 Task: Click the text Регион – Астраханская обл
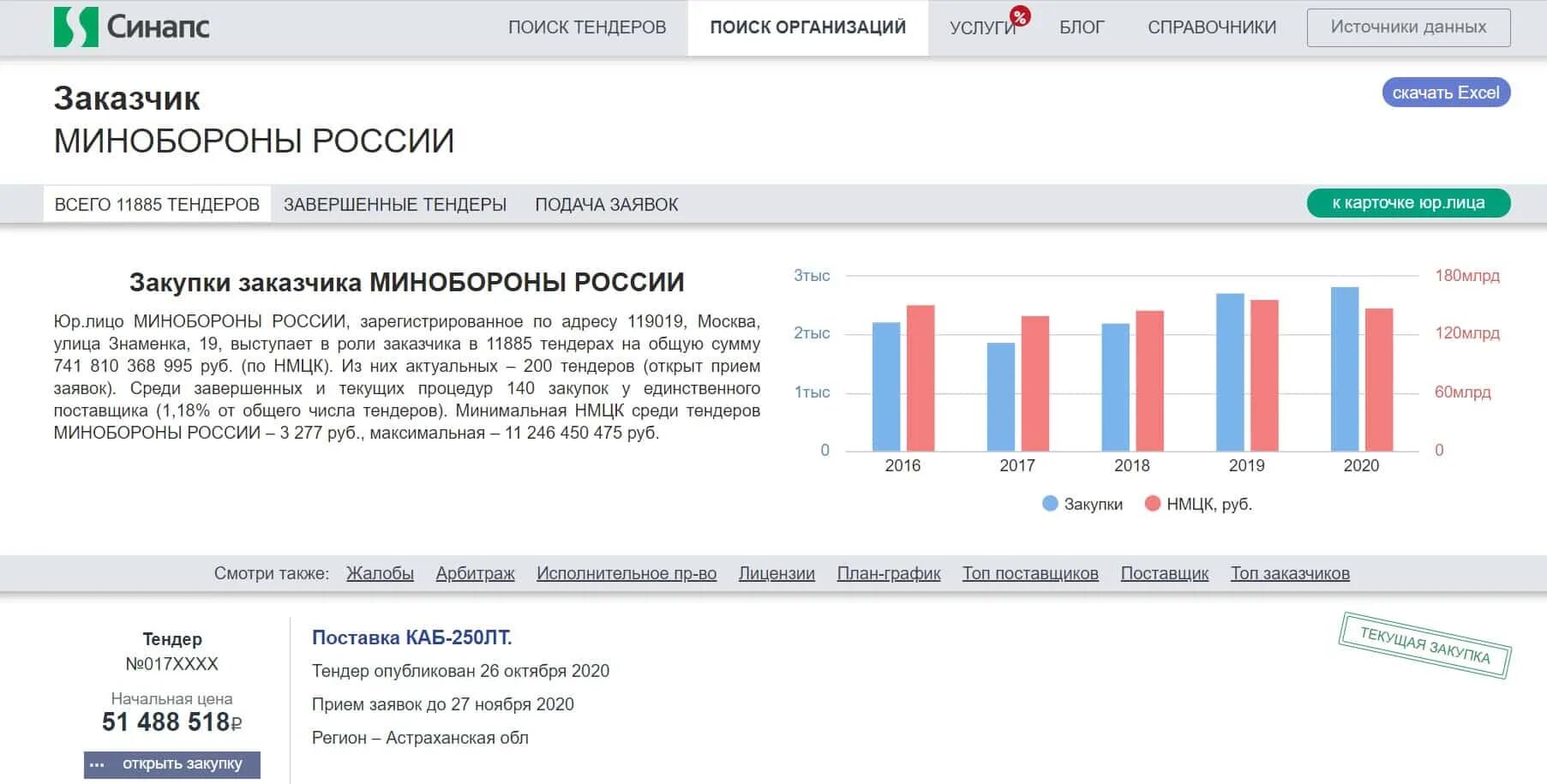420,738
